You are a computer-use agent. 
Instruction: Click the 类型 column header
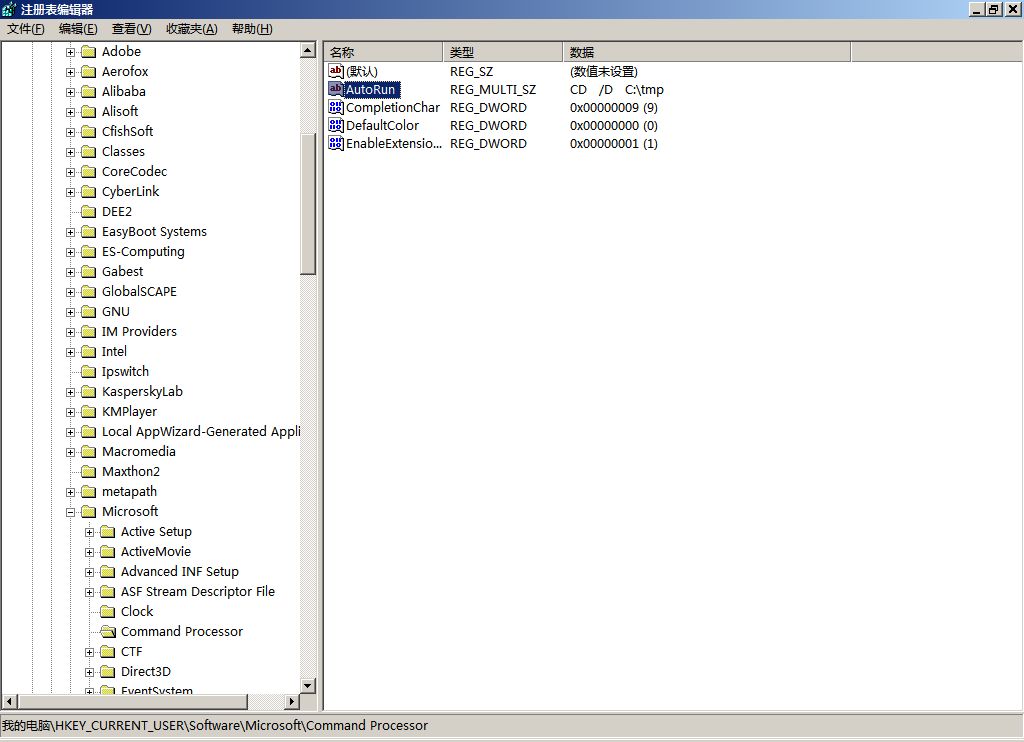pos(502,52)
